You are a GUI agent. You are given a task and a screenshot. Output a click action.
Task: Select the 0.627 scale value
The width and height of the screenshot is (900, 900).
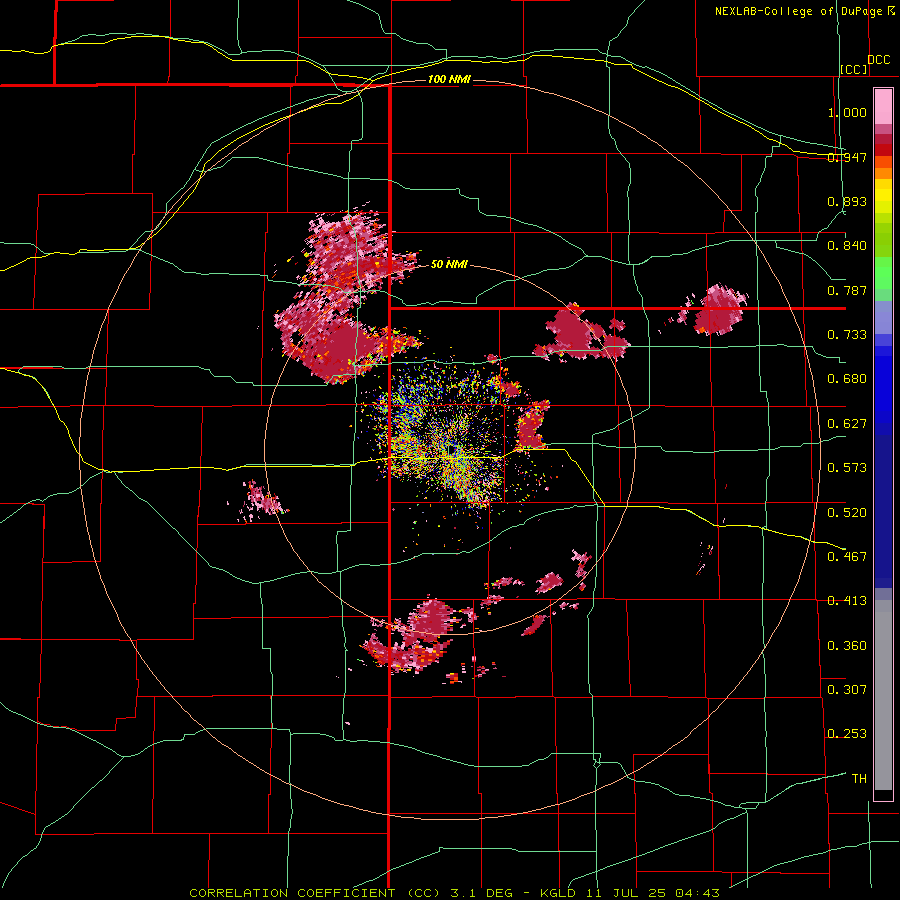point(847,424)
